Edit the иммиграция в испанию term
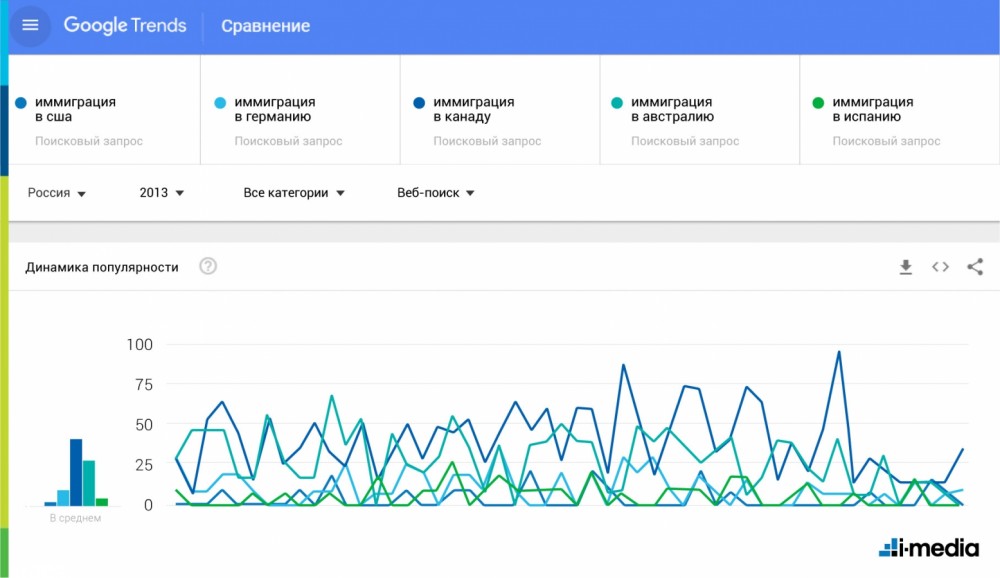Image resolution: width=1000 pixels, height=578 pixels. tap(872, 109)
